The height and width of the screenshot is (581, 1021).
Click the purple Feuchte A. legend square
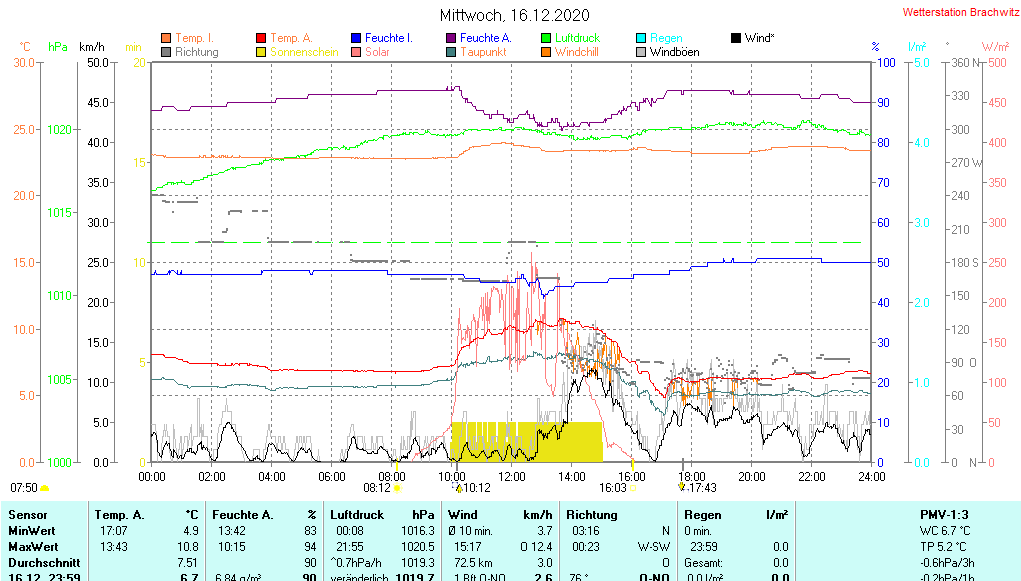pyautogui.click(x=451, y=38)
